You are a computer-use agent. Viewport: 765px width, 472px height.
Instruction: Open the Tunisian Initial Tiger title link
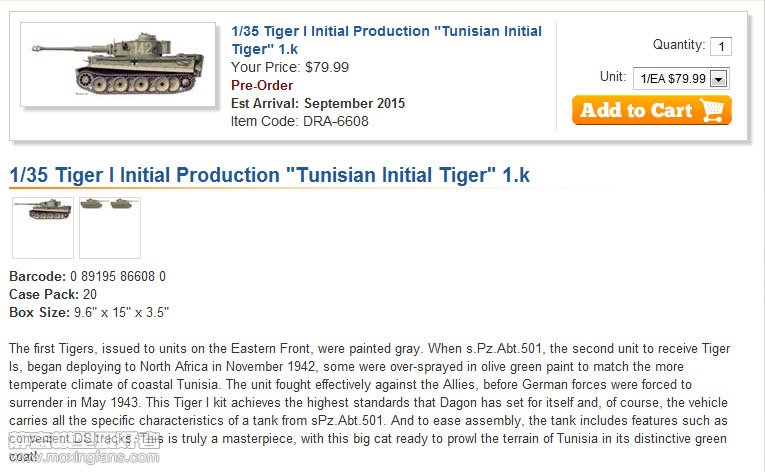point(386,40)
